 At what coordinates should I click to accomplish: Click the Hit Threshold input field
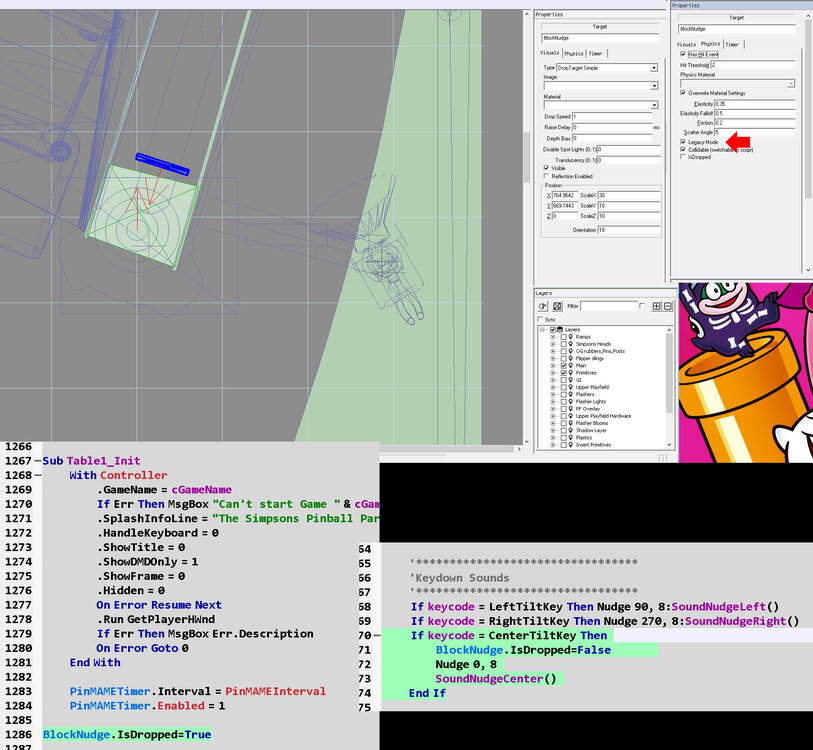pos(752,65)
